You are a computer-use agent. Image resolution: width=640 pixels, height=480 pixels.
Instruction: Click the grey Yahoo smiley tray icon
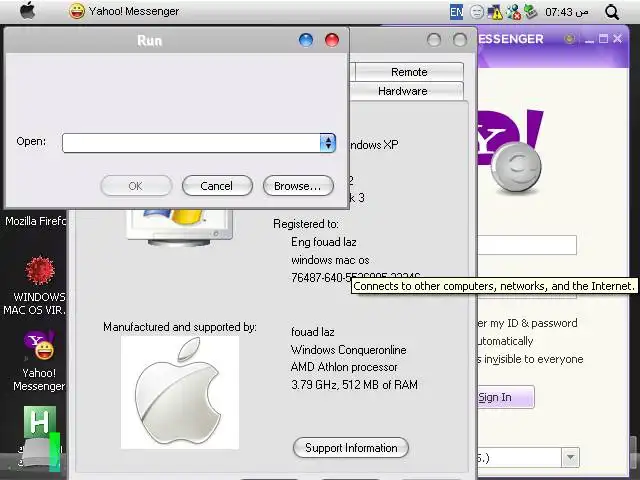click(x=476, y=12)
